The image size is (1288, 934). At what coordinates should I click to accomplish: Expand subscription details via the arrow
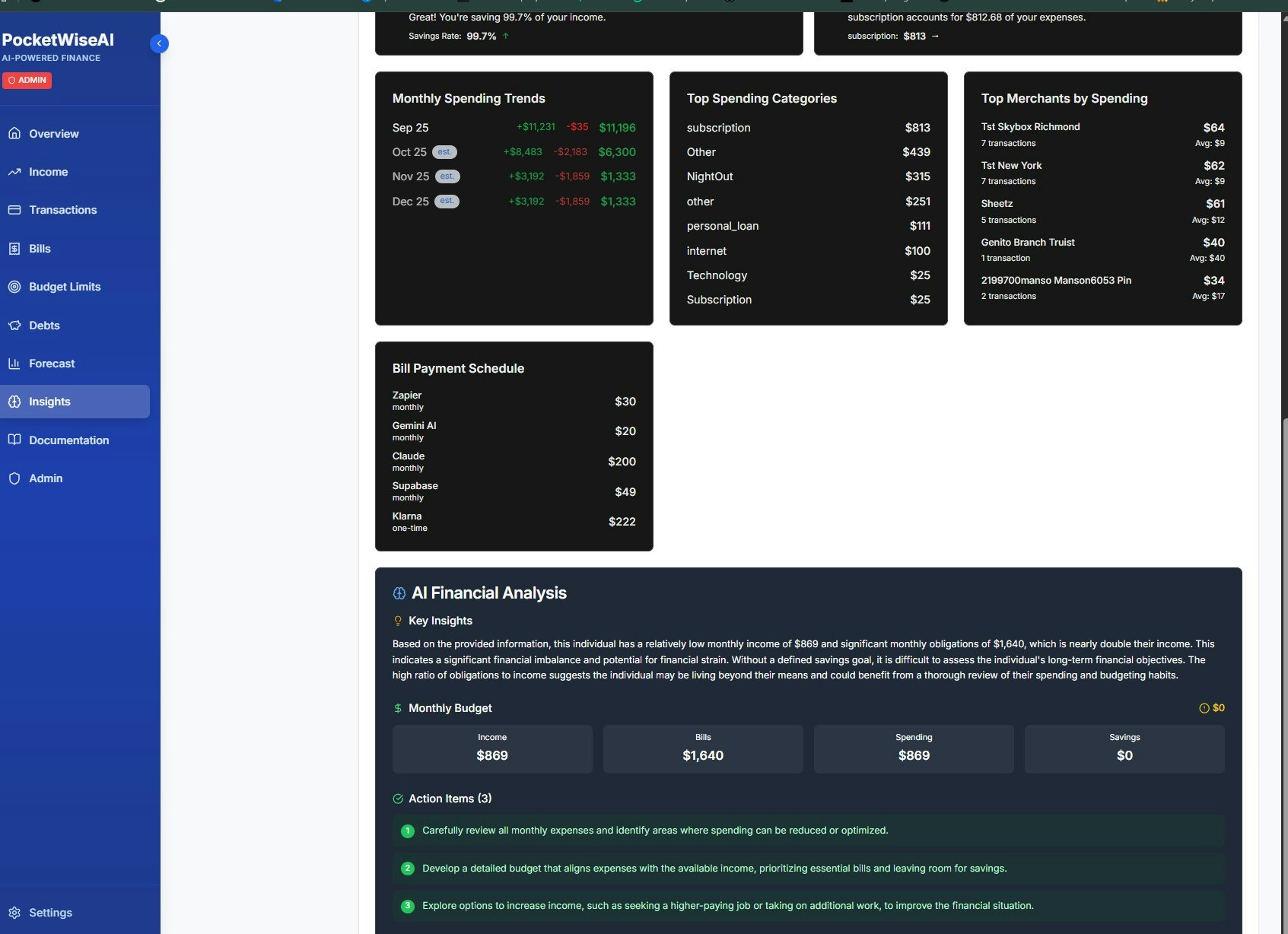click(935, 36)
